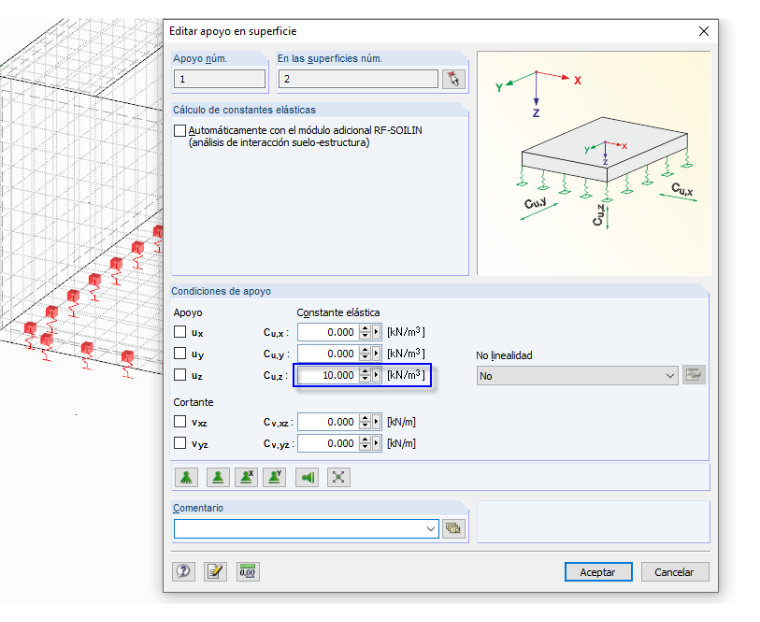The height and width of the screenshot is (622, 760).
Task: Click the support diagram preview image
Action: (x=594, y=163)
